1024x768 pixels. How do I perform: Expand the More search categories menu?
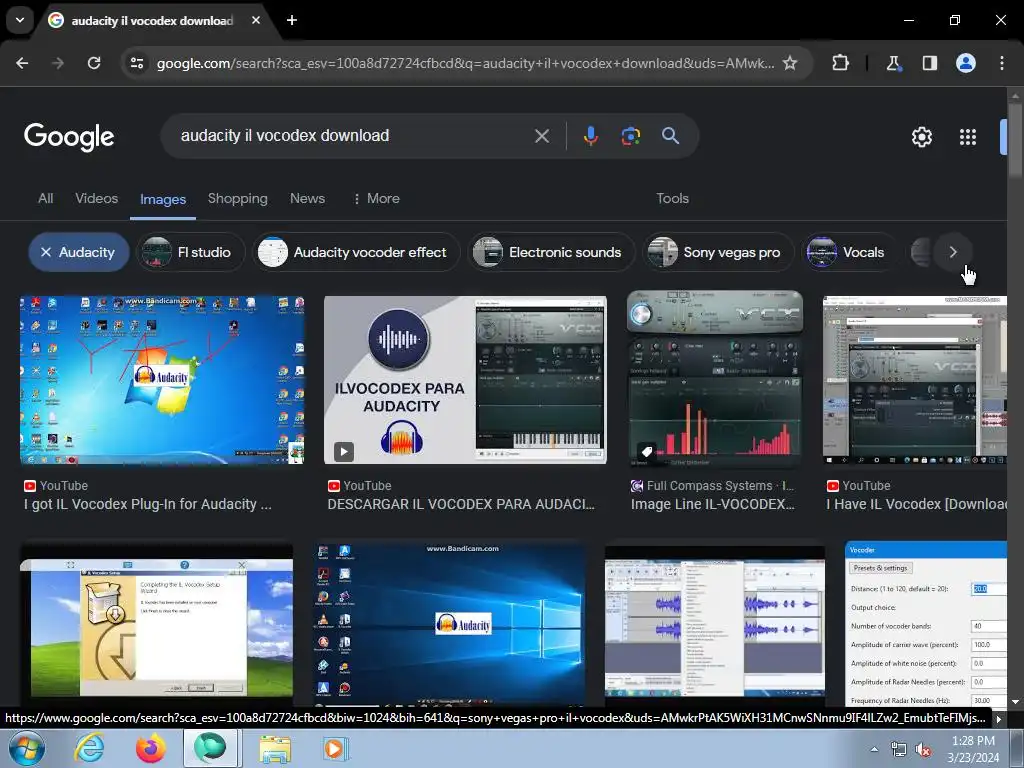pyautogui.click(x=376, y=199)
